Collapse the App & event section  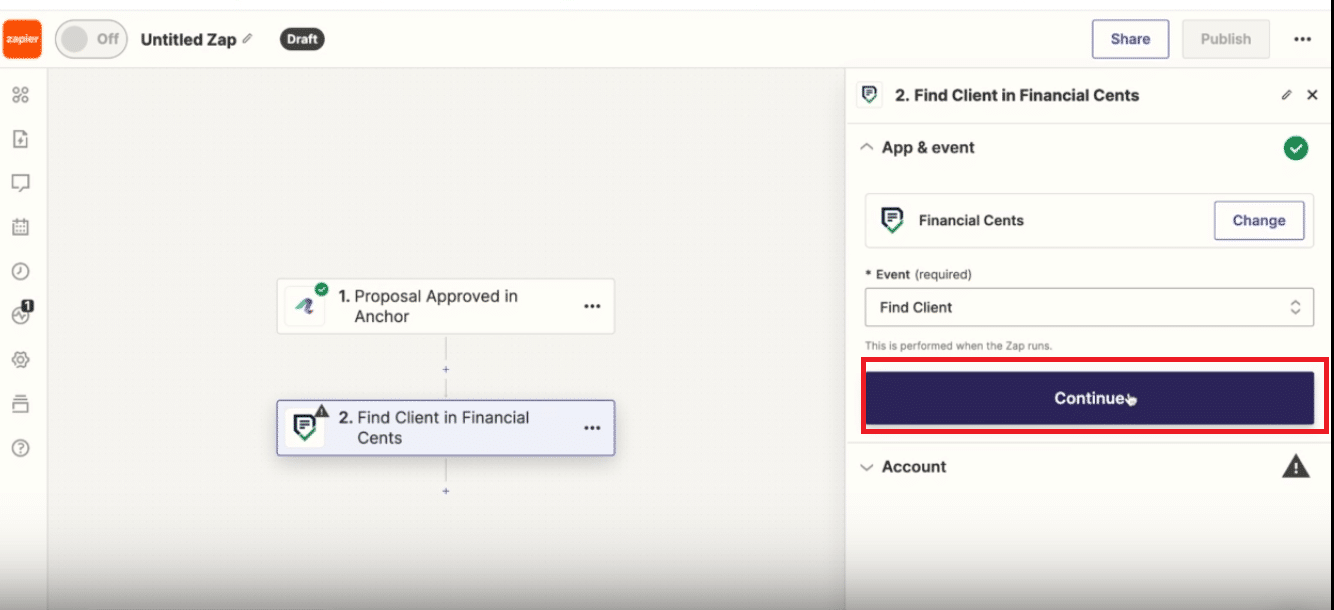867,147
